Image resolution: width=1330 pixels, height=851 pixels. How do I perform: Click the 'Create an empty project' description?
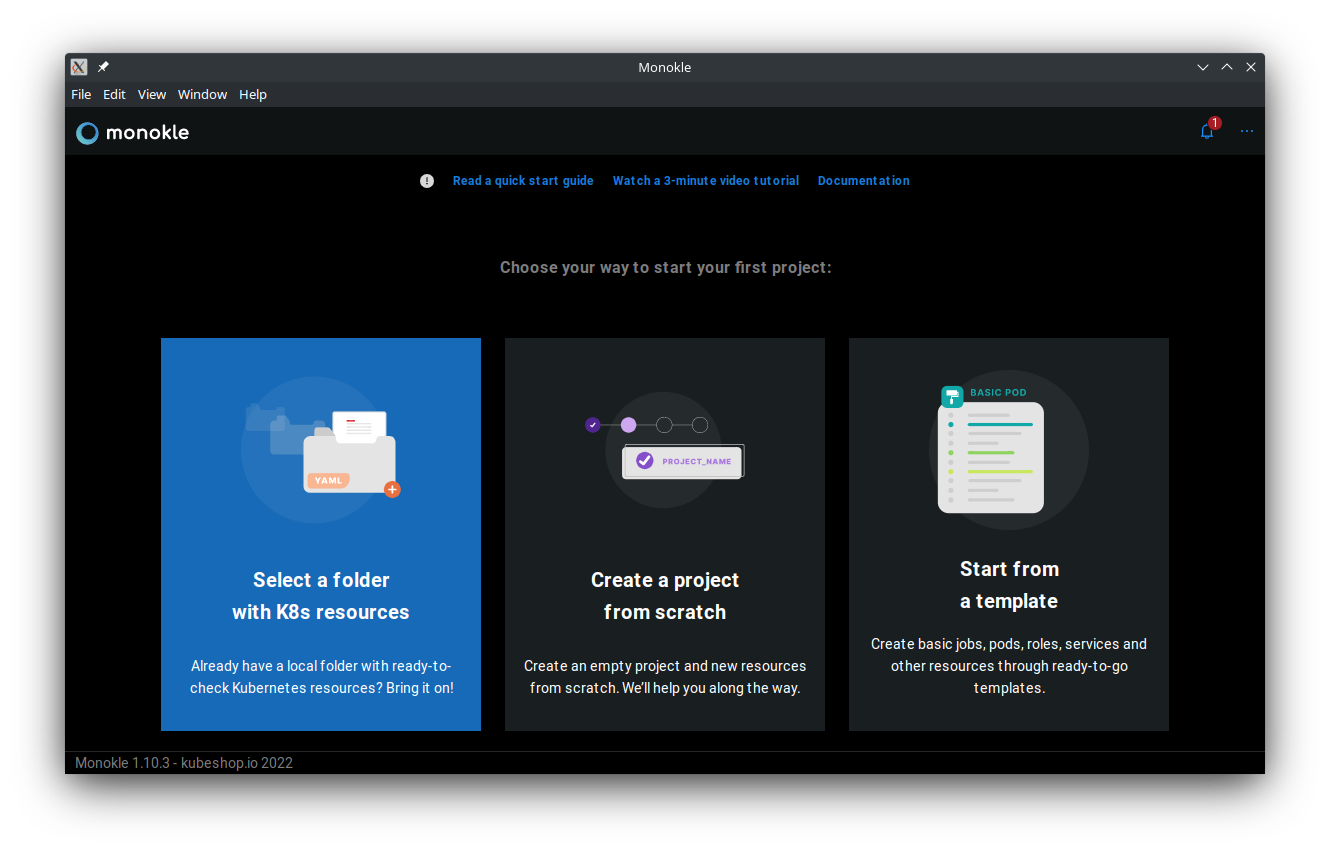pyautogui.click(x=665, y=677)
